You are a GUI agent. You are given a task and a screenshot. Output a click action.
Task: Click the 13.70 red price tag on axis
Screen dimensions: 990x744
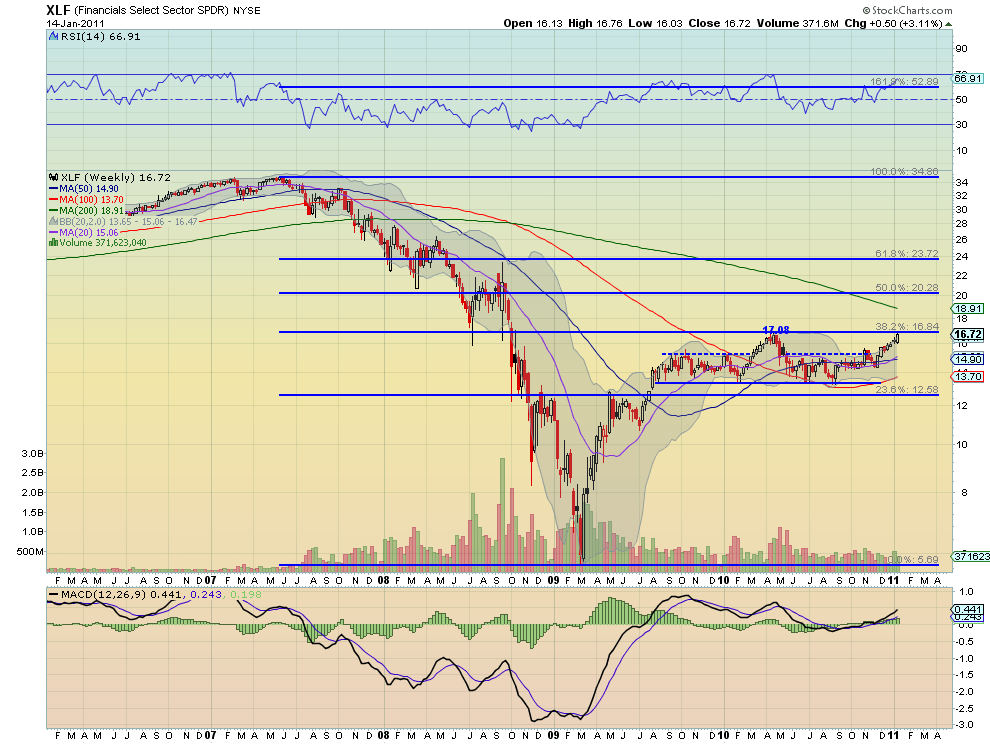[968, 376]
